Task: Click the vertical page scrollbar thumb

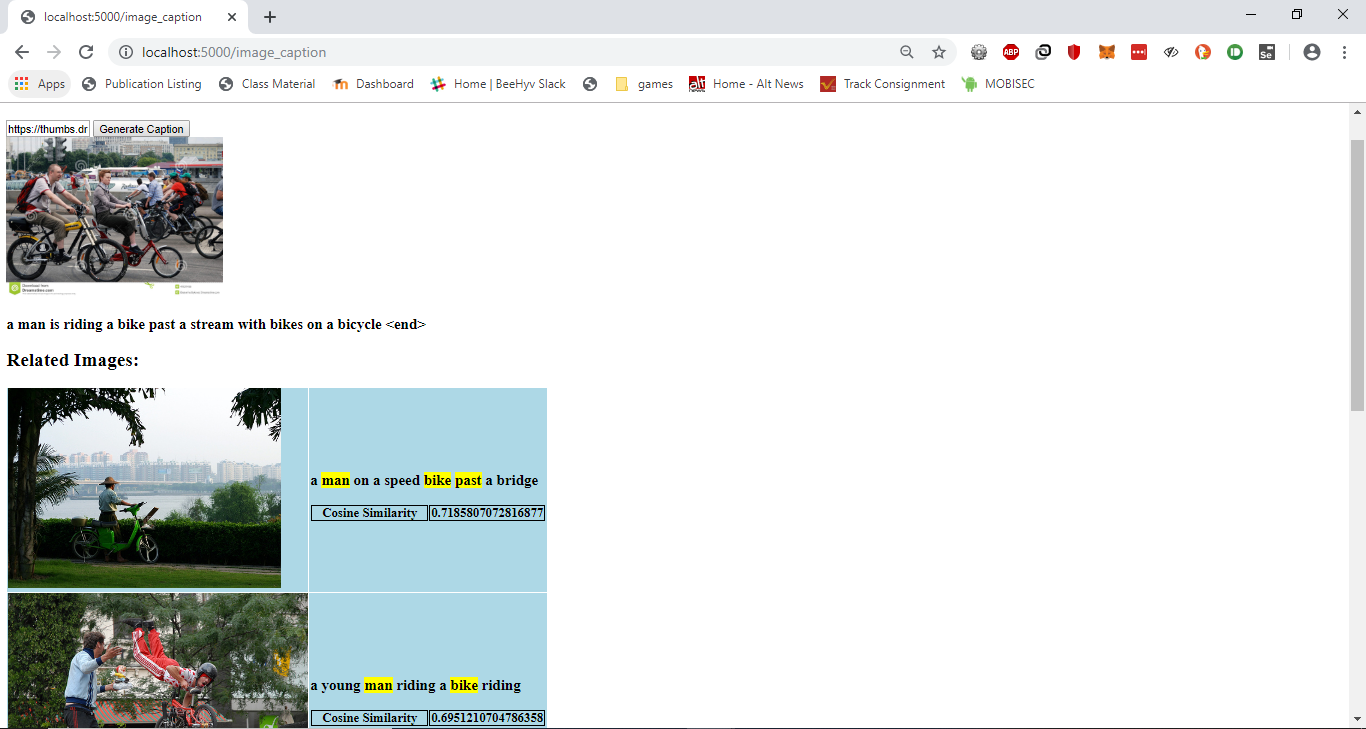Action: coord(1357,275)
